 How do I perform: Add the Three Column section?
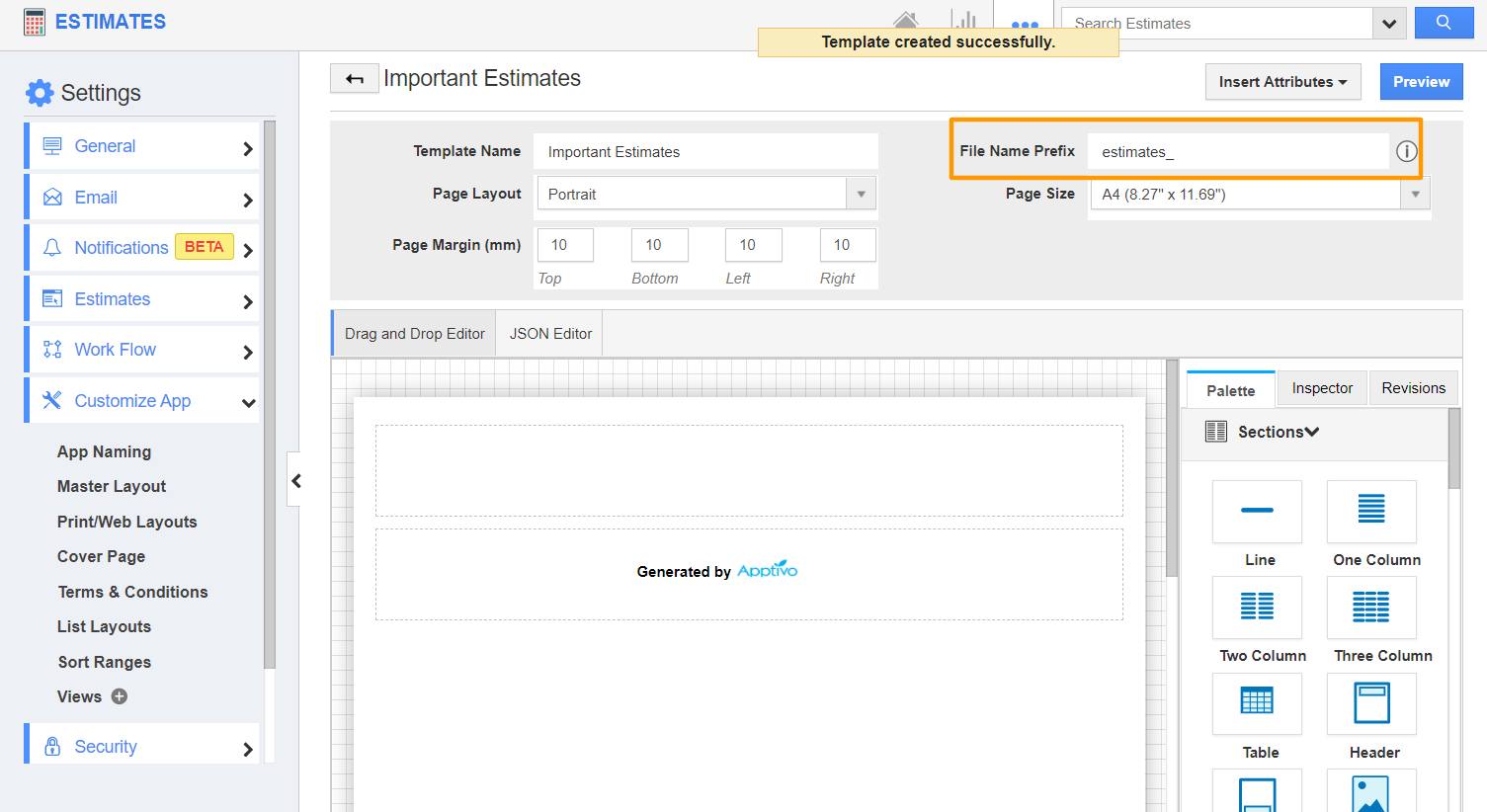click(1371, 608)
